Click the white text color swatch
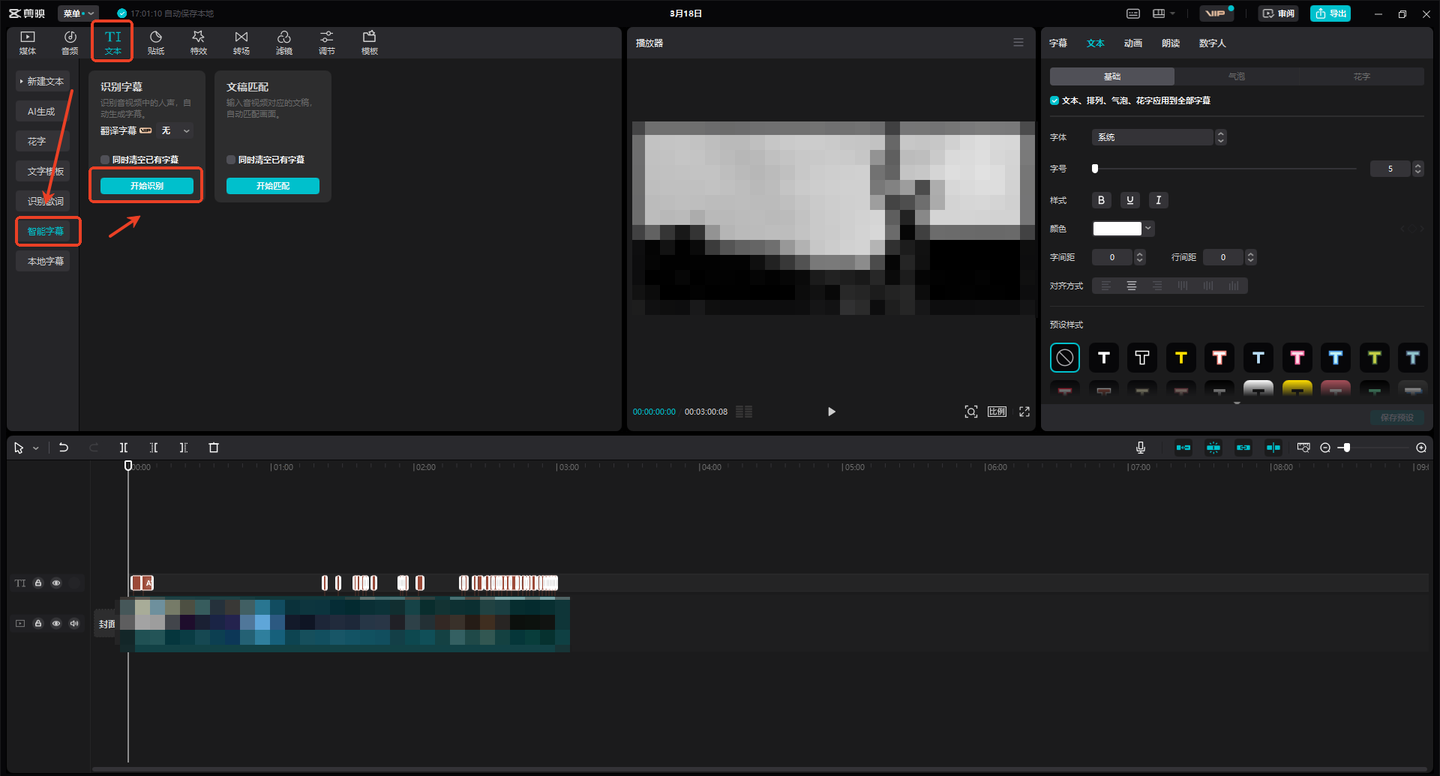Image resolution: width=1440 pixels, height=776 pixels. pyautogui.click(x=1117, y=229)
